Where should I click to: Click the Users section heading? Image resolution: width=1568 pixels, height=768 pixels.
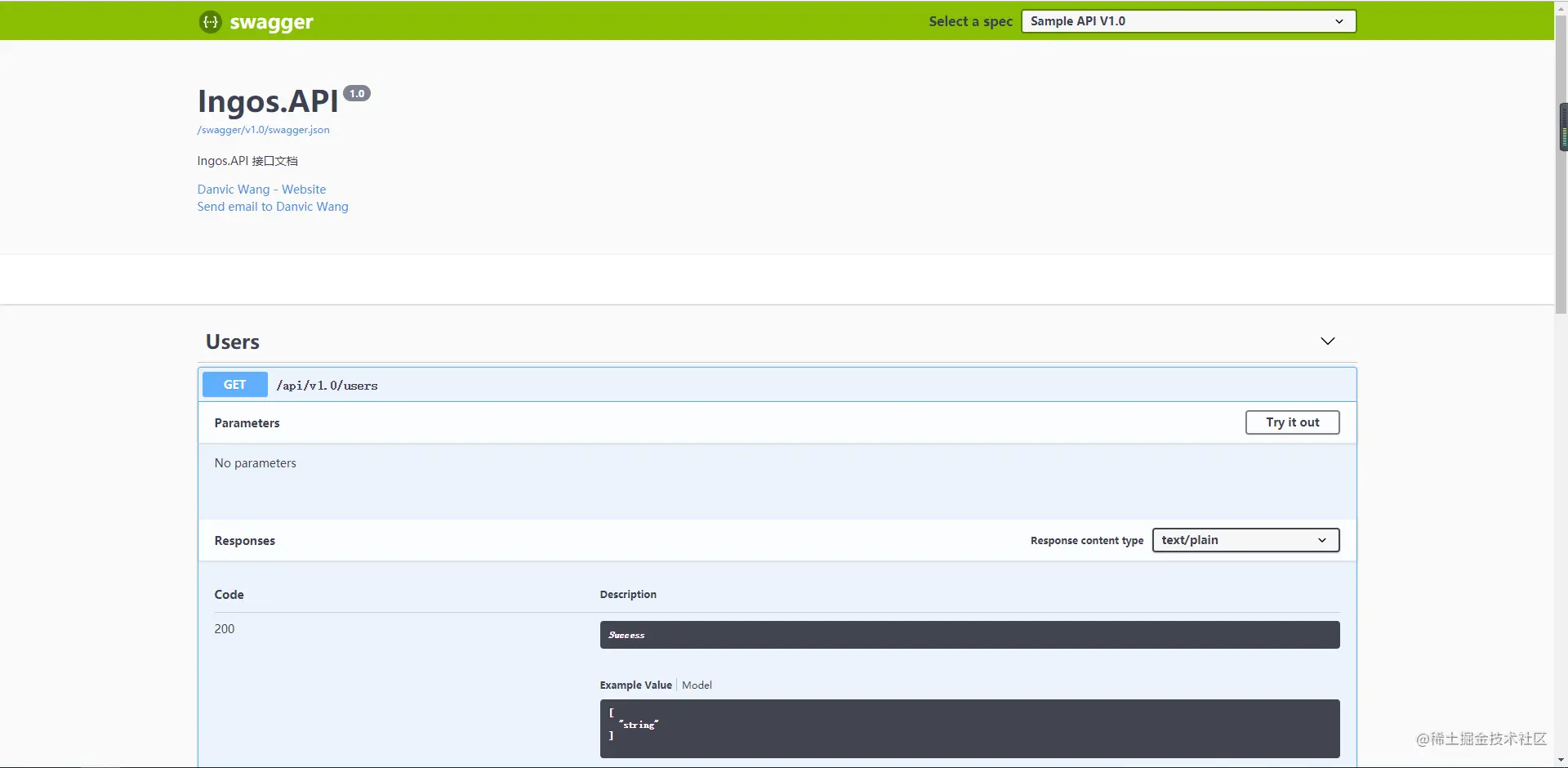(x=233, y=342)
